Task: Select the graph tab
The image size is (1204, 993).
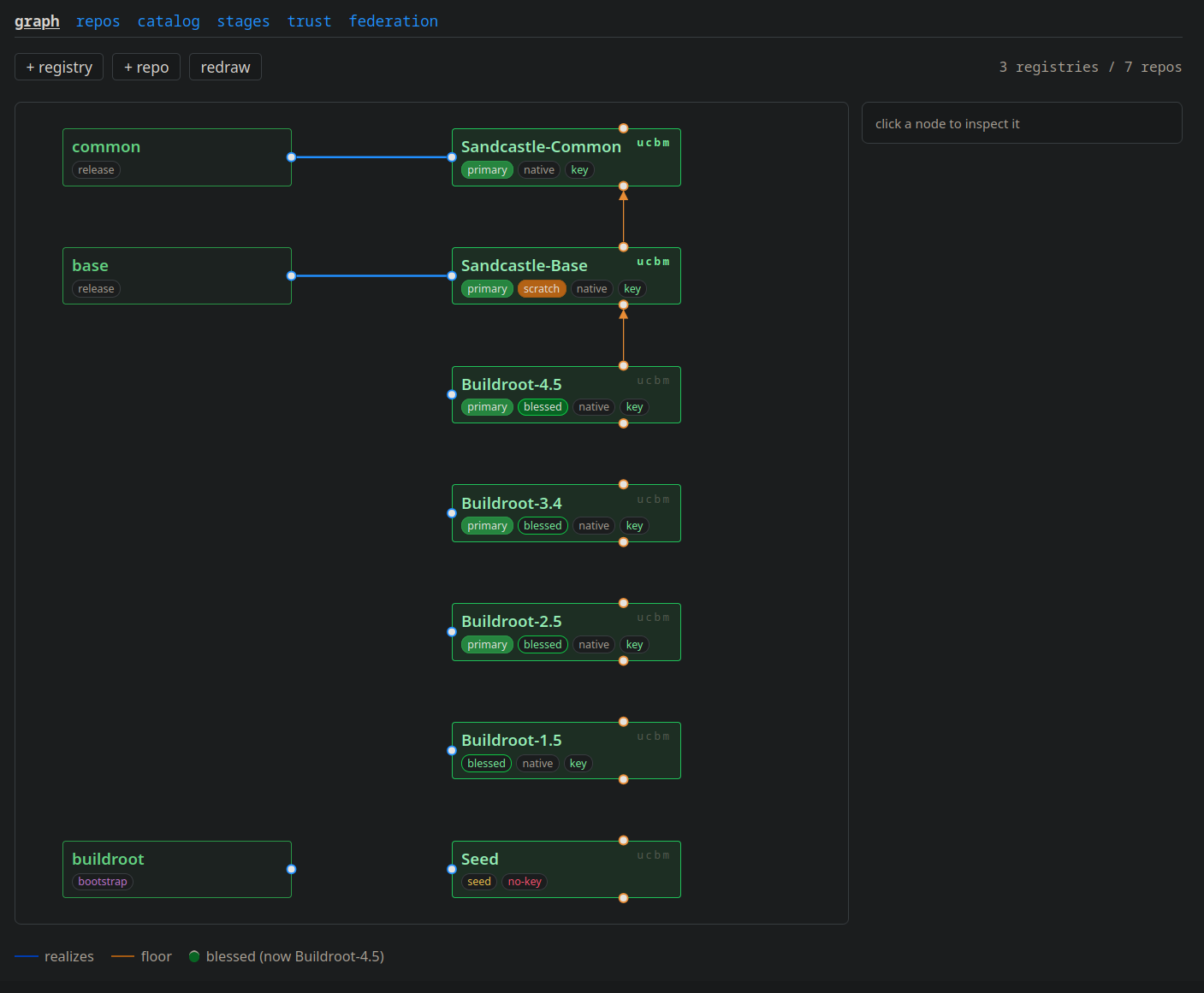Action: 37,21
